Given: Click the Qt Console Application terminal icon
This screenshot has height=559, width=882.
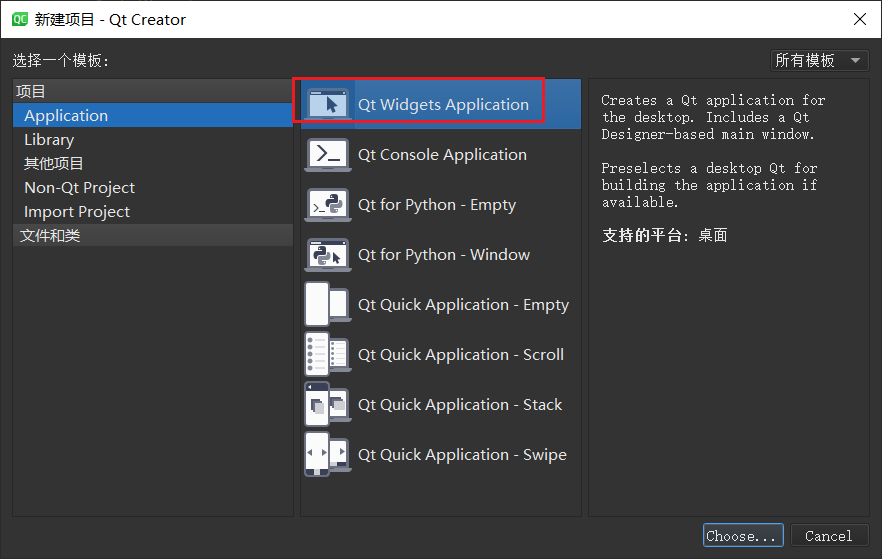Looking at the screenshot, I should coord(328,155).
